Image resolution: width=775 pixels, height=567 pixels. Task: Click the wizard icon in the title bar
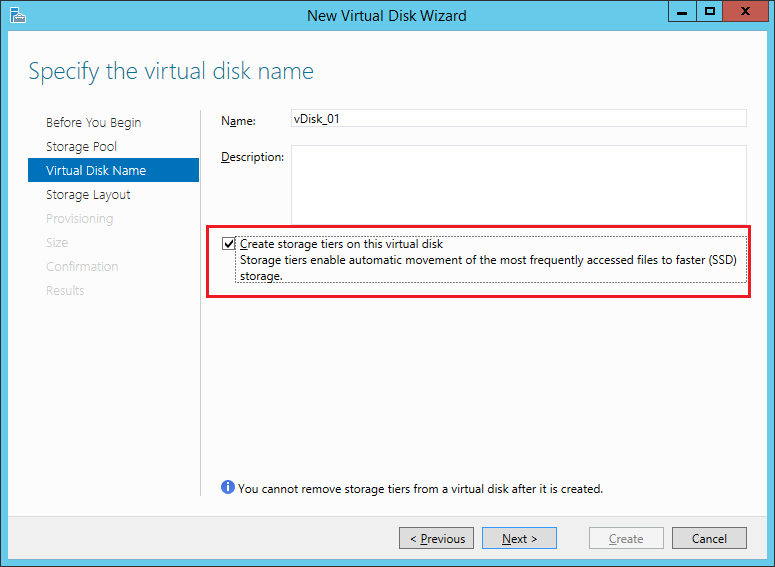coord(18,15)
